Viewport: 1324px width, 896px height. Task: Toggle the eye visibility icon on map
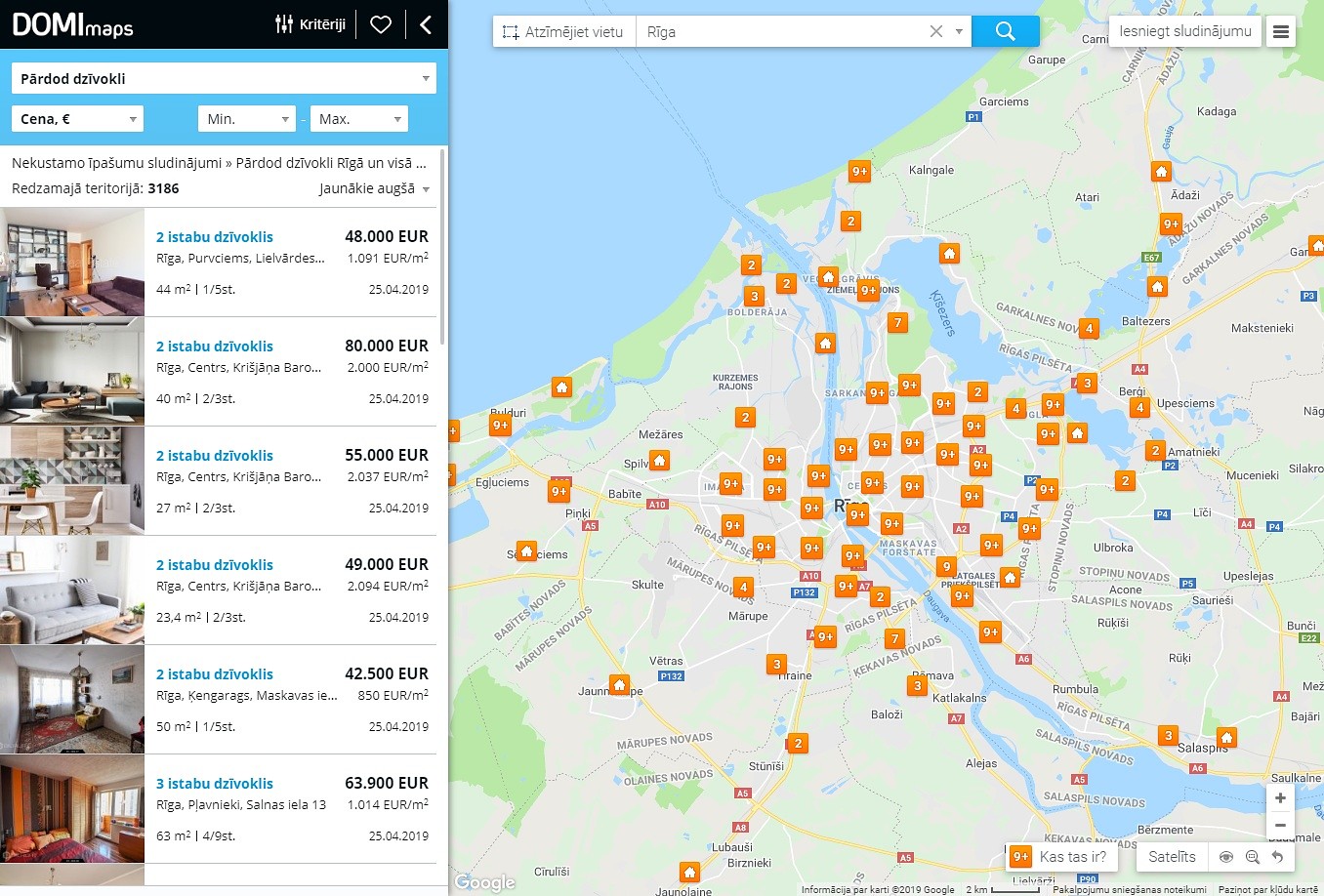click(1226, 857)
